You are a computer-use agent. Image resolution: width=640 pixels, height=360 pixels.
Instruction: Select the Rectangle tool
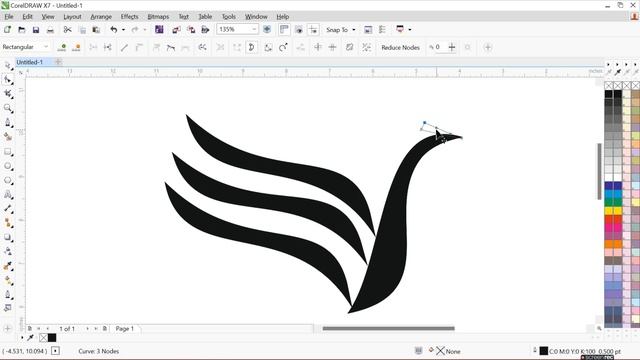point(8,152)
